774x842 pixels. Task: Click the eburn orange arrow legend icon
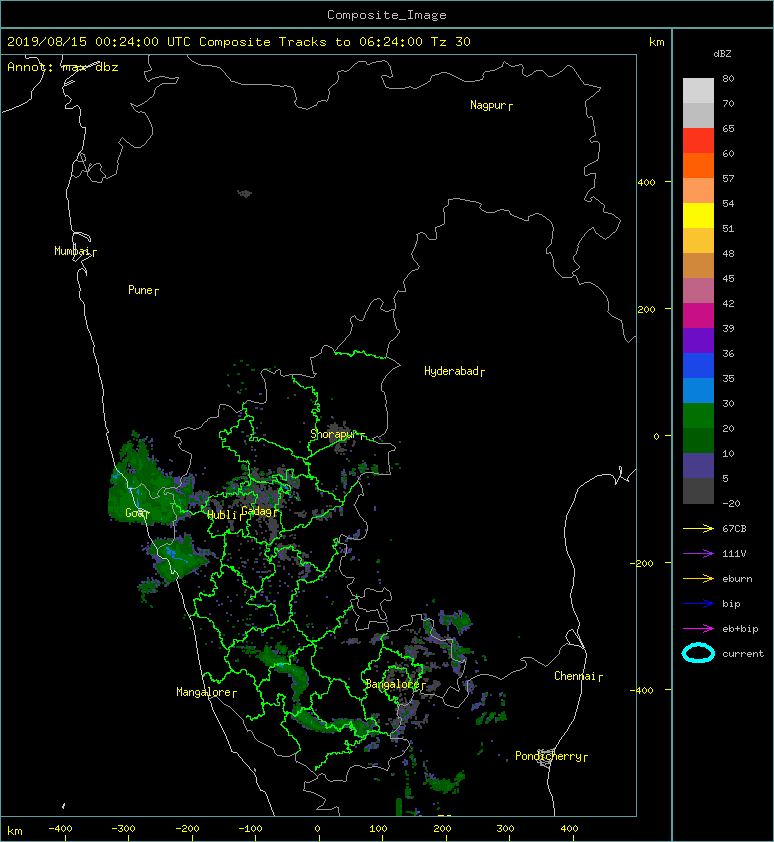698,578
